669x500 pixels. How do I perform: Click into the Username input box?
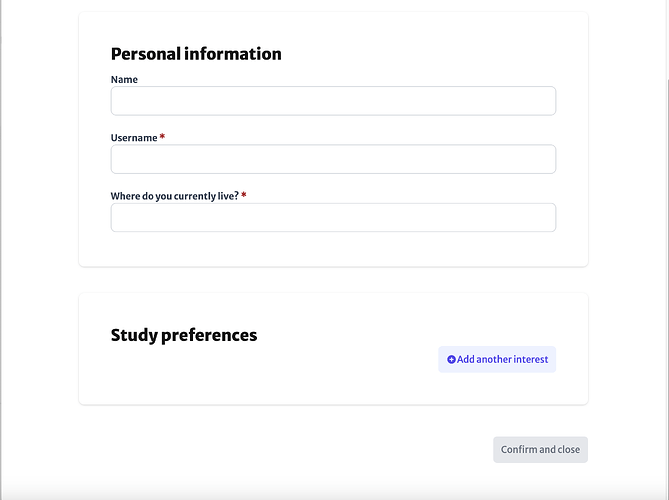[x=333, y=159]
